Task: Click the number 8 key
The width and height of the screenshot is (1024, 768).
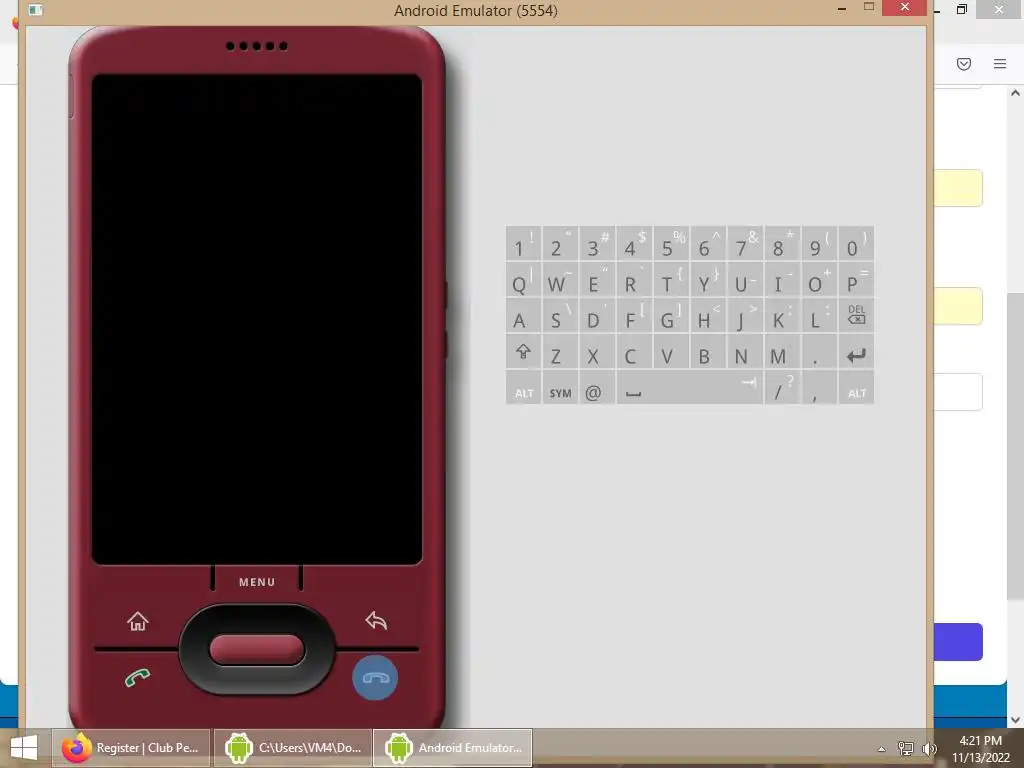Action: point(782,244)
